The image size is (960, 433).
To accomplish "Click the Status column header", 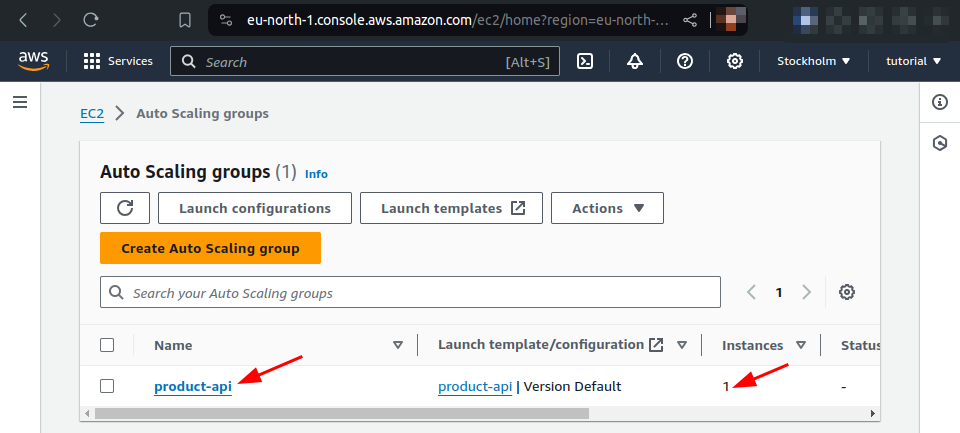I will click(x=860, y=345).
